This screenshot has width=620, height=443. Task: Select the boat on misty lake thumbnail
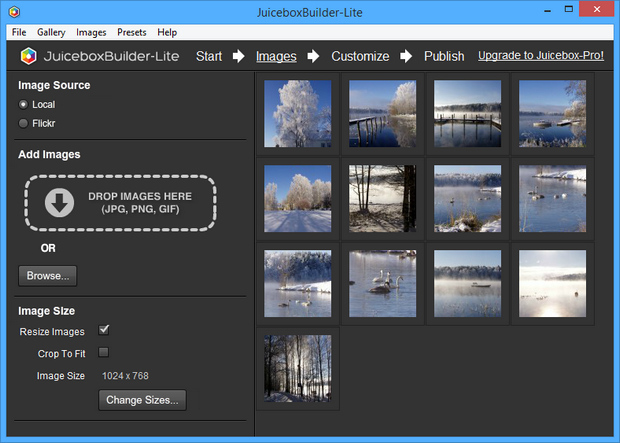[467, 284]
